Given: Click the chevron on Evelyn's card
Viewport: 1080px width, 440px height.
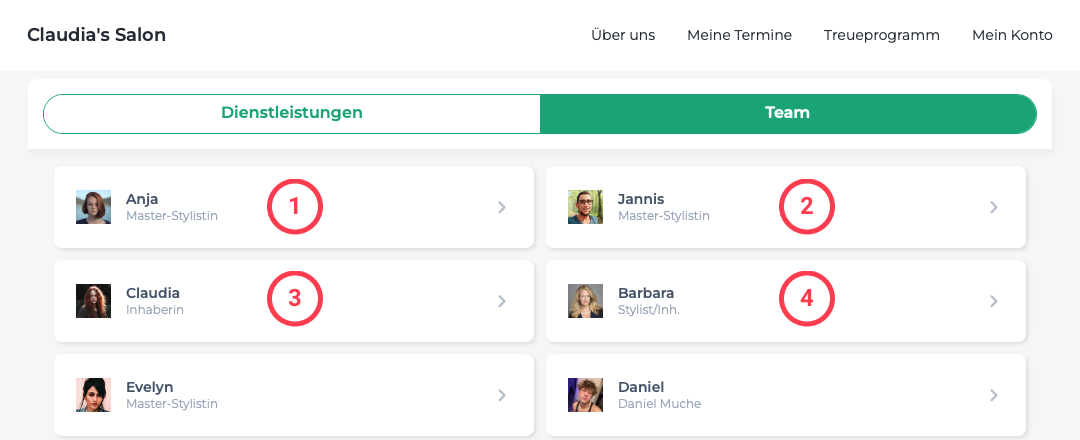Looking at the screenshot, I should 502,395.
